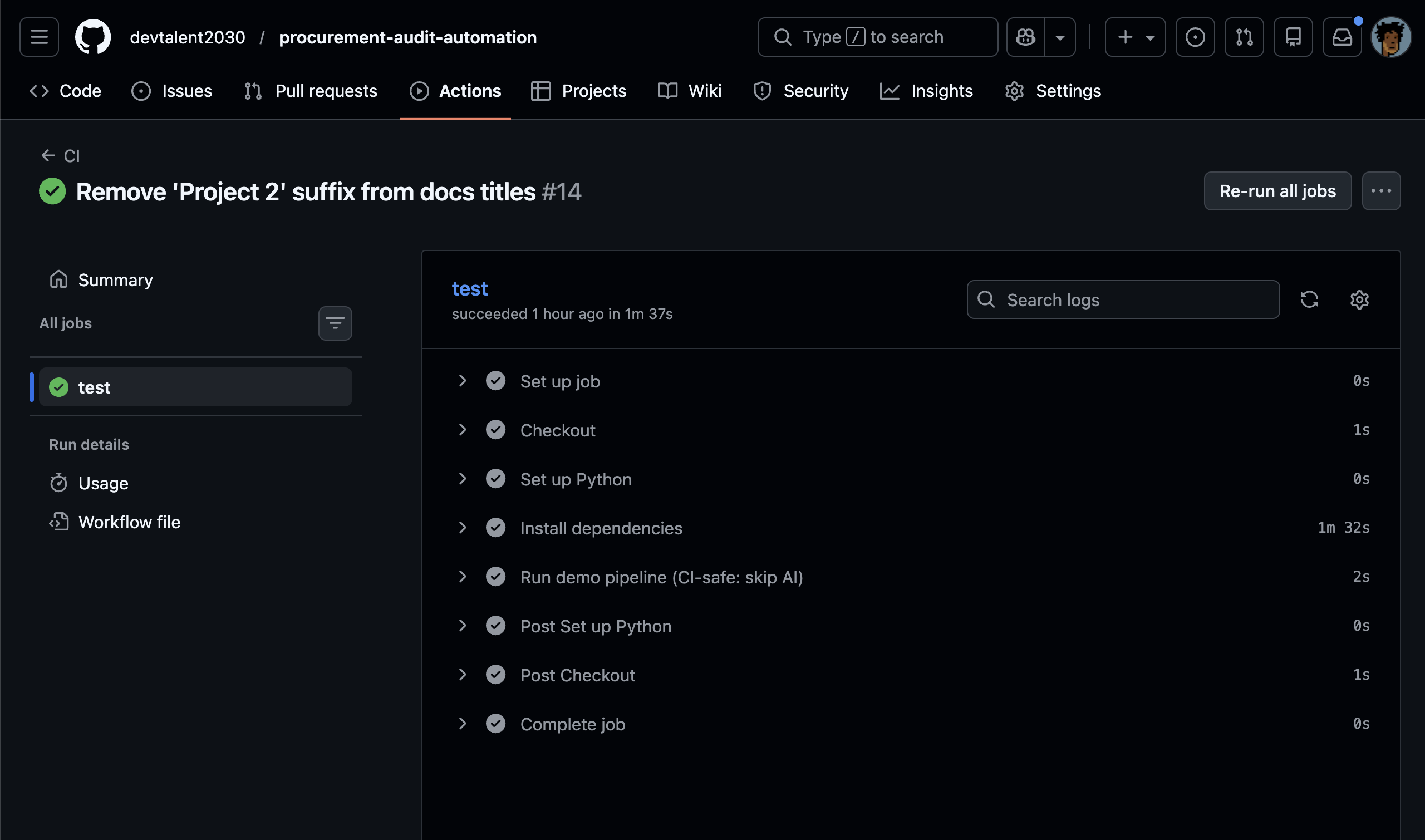Image resolution: width=1425 pixels, height=840 pixels.
Task: Open the hamburger navigation menu
Action: (39, 37)
